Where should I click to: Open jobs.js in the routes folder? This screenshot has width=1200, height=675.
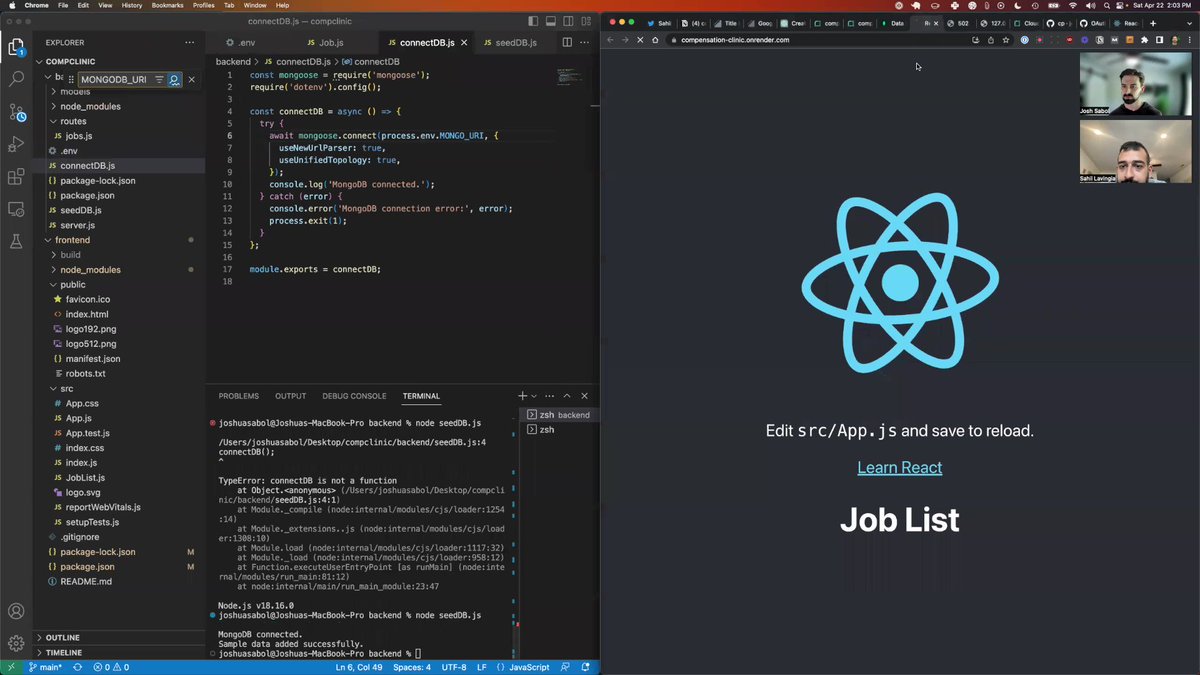click(x=118, y=136)
